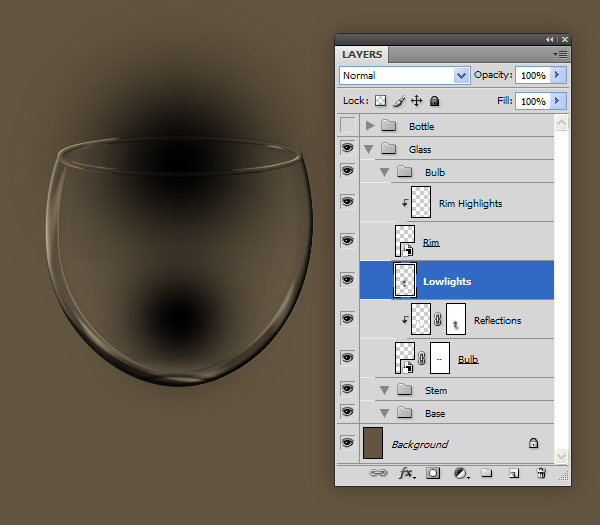Select the Lowlights layer name
600x525 pixels.
pos(447,282)
